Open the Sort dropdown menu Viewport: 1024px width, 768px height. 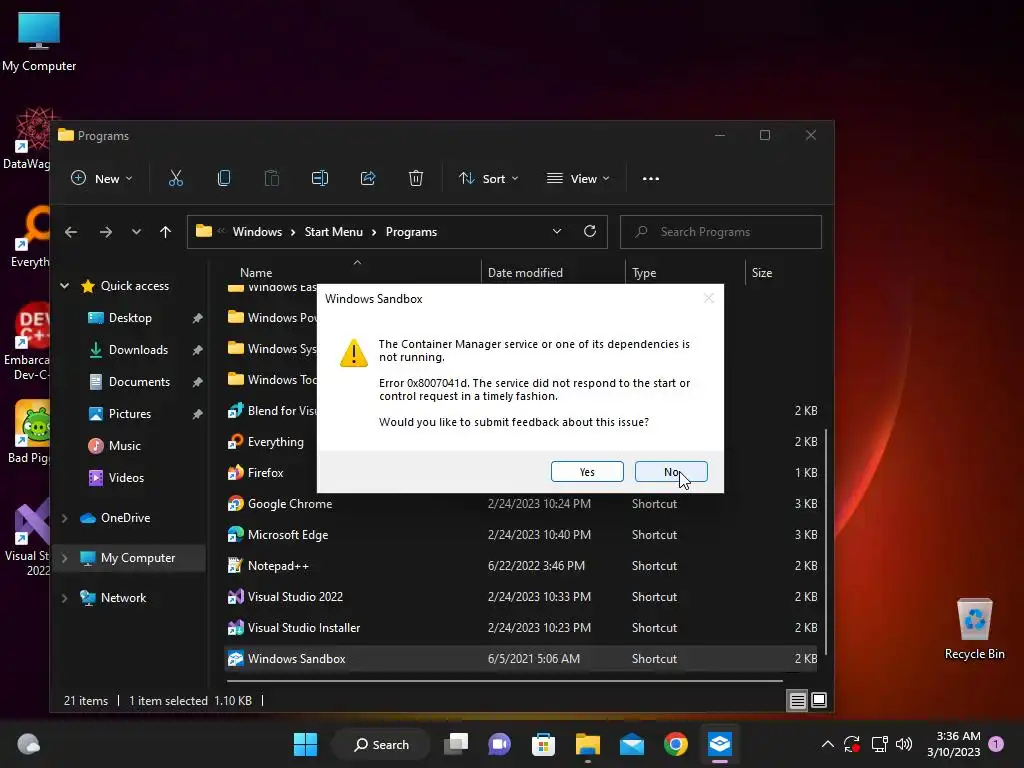488,178
